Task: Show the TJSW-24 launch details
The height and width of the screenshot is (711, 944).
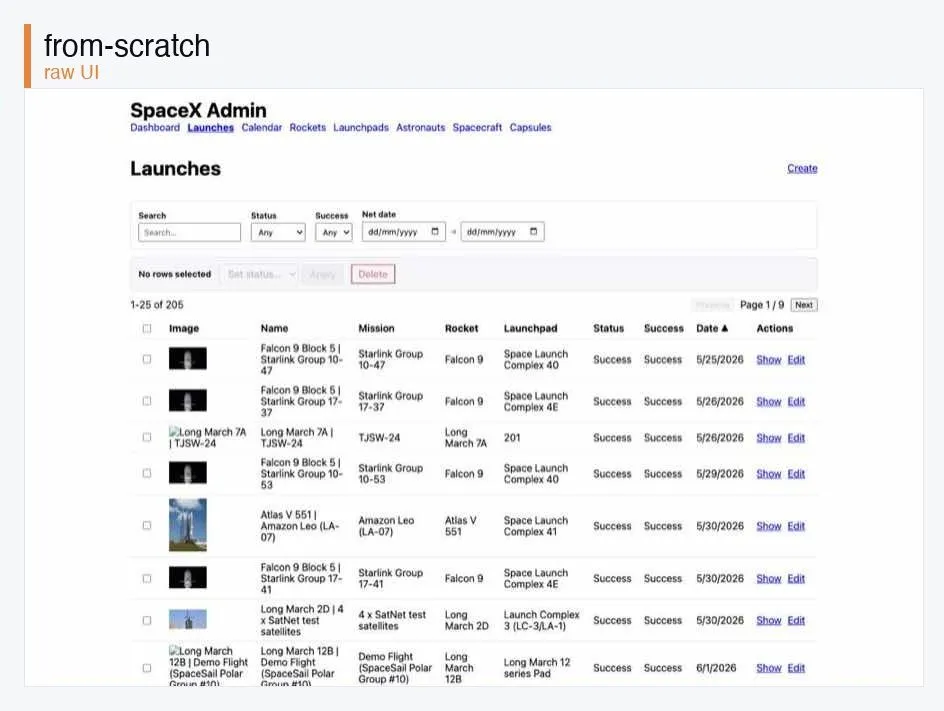Action: coord(769,438)
